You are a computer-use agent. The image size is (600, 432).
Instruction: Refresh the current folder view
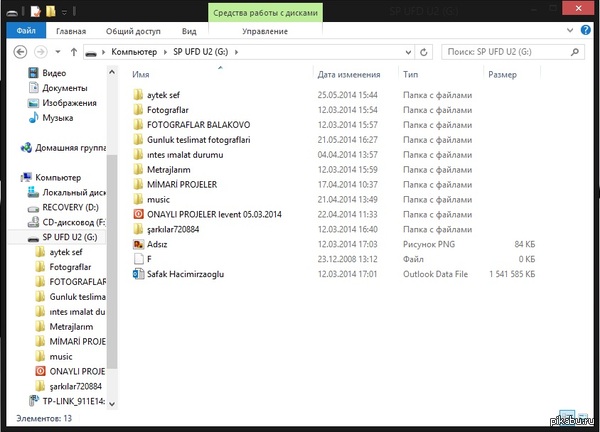(x=424, y=52)
